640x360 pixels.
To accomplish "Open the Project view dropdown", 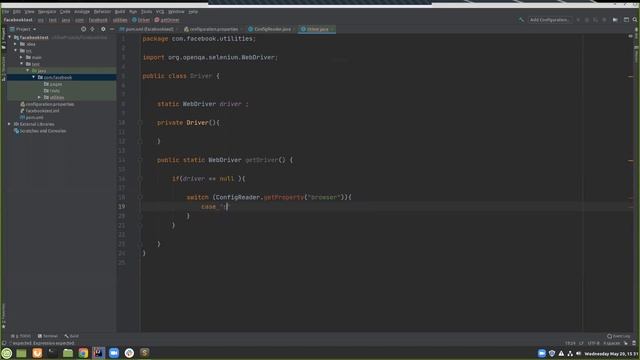I will pos(23,29).
